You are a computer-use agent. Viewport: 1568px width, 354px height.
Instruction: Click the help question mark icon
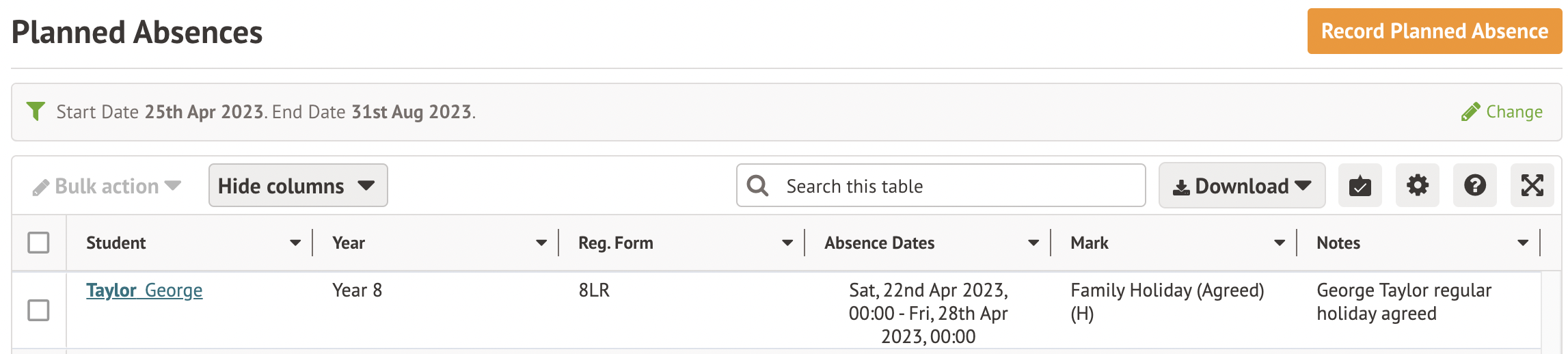pyautogui.click(x=1474, y=185)
